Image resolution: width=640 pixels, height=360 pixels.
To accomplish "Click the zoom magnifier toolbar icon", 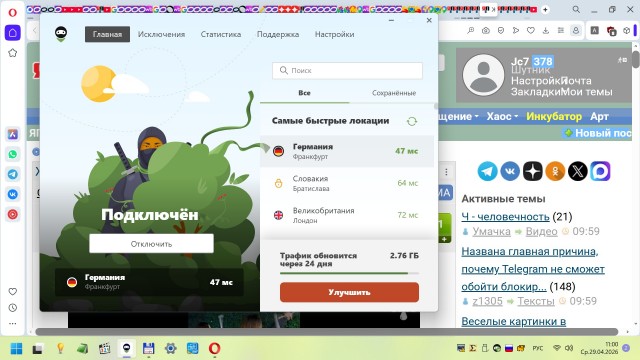I will click(x=471, y=31).
